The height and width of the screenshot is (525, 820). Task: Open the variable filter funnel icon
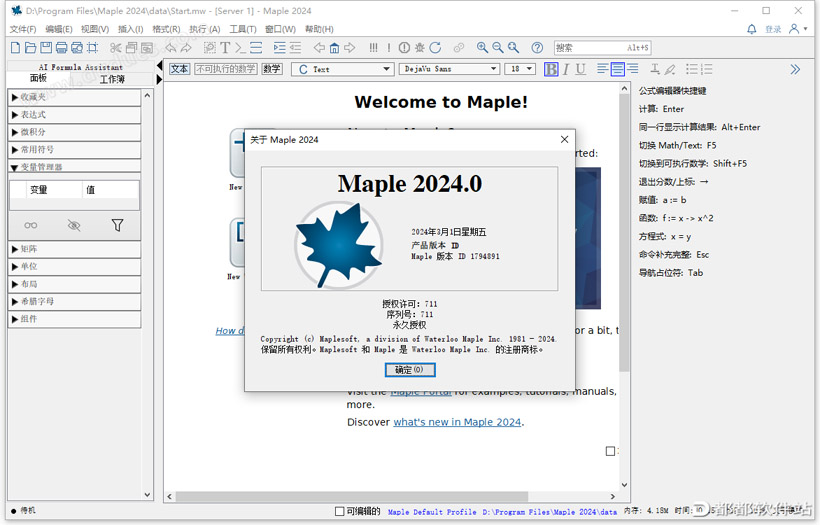click(118, 225)
